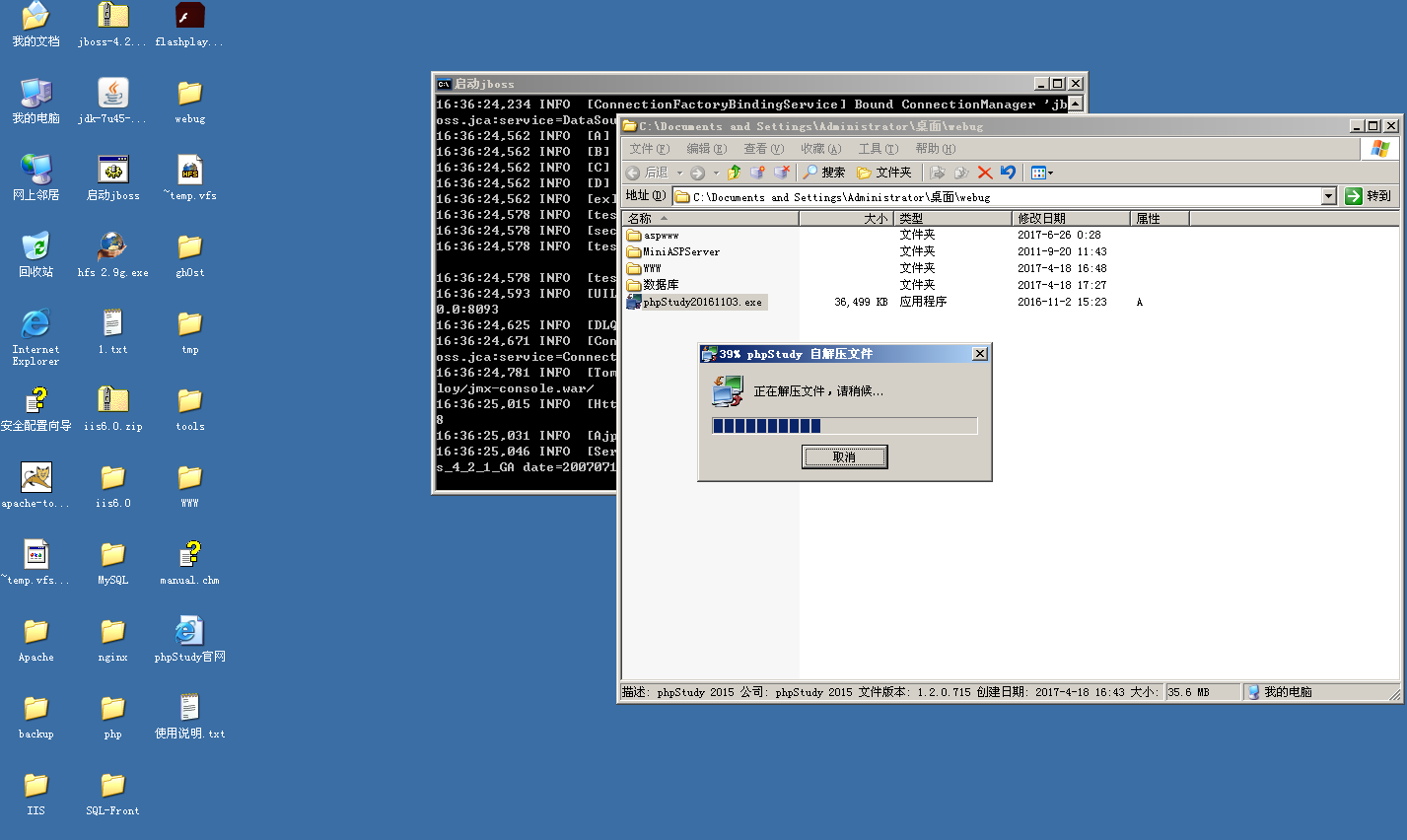Toggle Folders (文件夹) pane button

(884, 173)
